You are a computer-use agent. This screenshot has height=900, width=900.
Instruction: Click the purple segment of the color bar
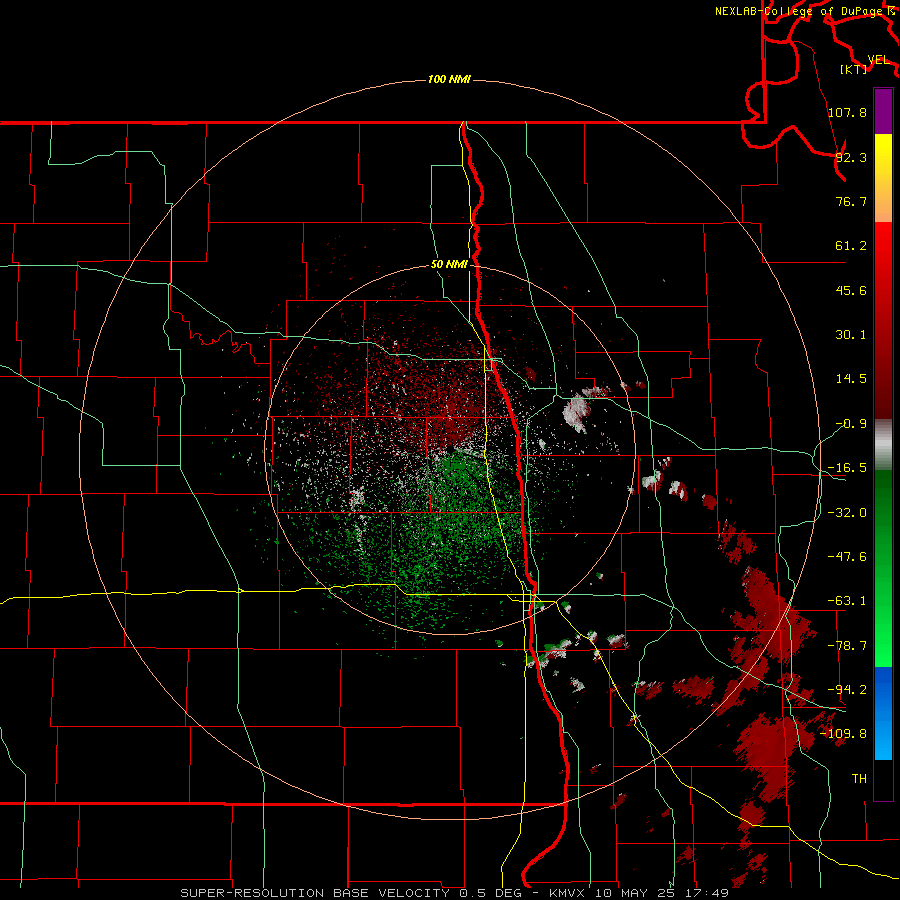click(883, 111)
